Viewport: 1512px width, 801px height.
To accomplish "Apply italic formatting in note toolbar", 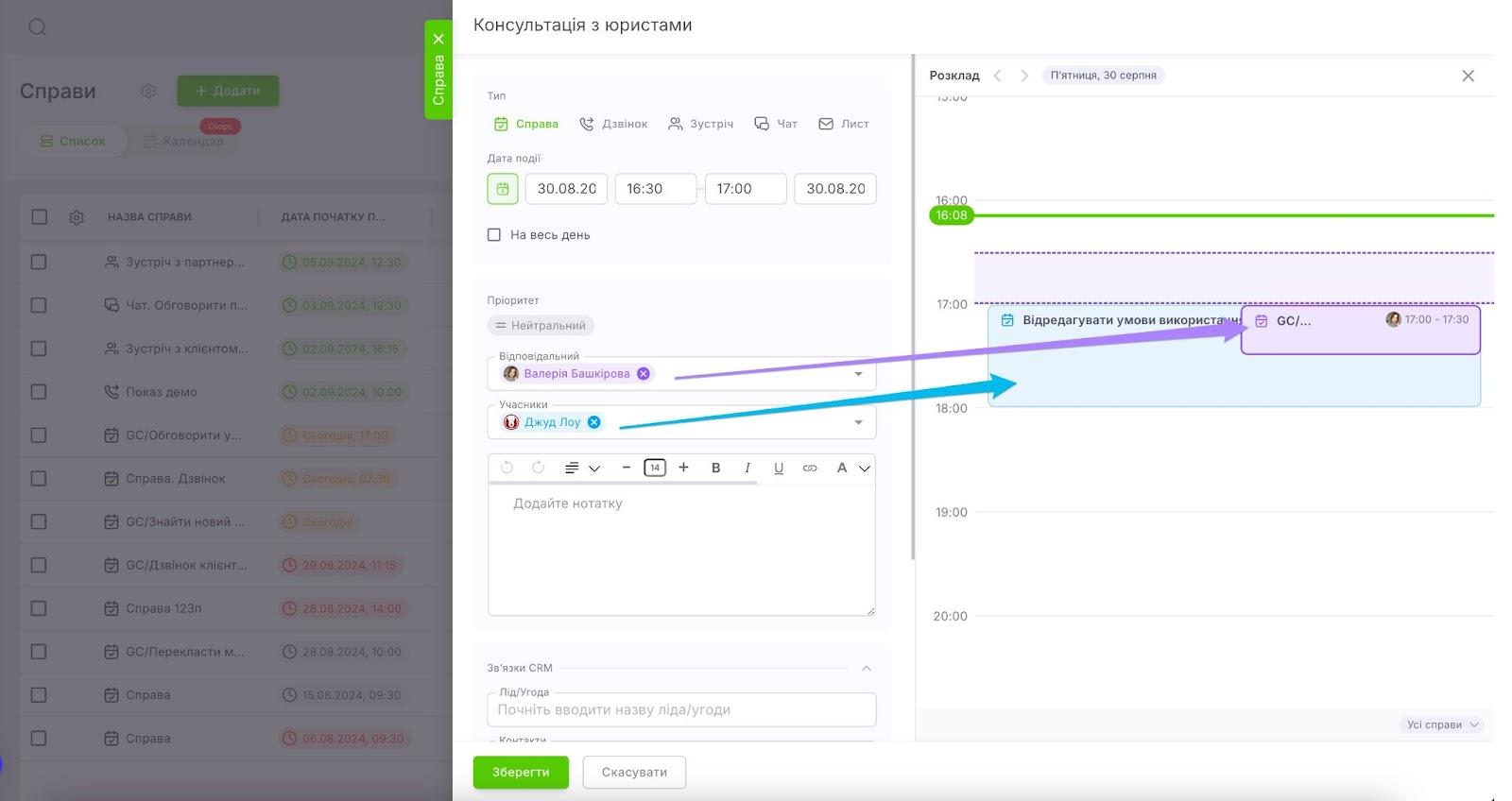I will (747, 468).
